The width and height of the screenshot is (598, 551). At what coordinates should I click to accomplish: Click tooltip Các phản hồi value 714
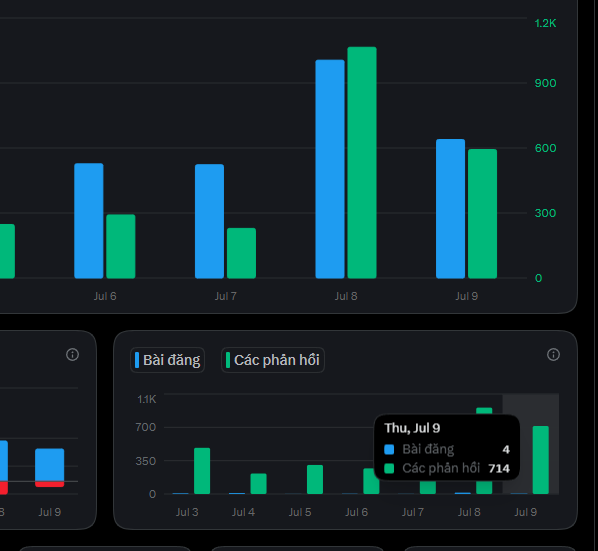(x=499, y=468)
